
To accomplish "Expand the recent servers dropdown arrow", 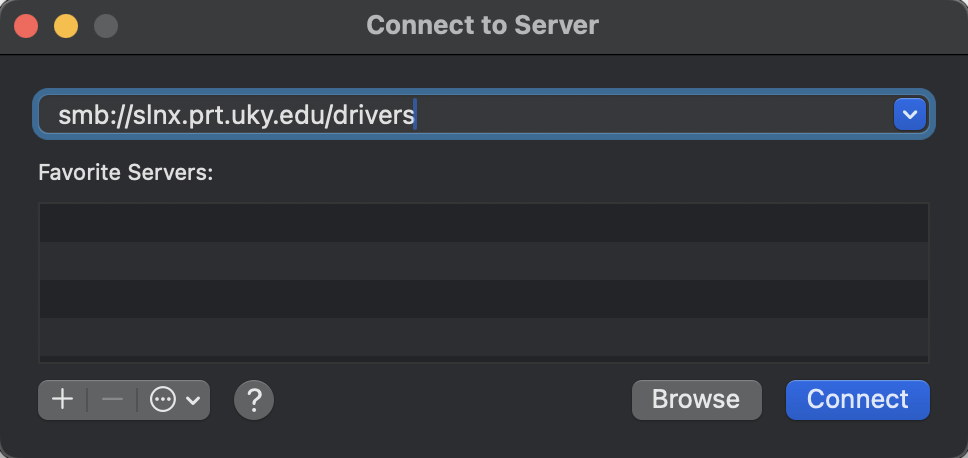I will 910,114.
